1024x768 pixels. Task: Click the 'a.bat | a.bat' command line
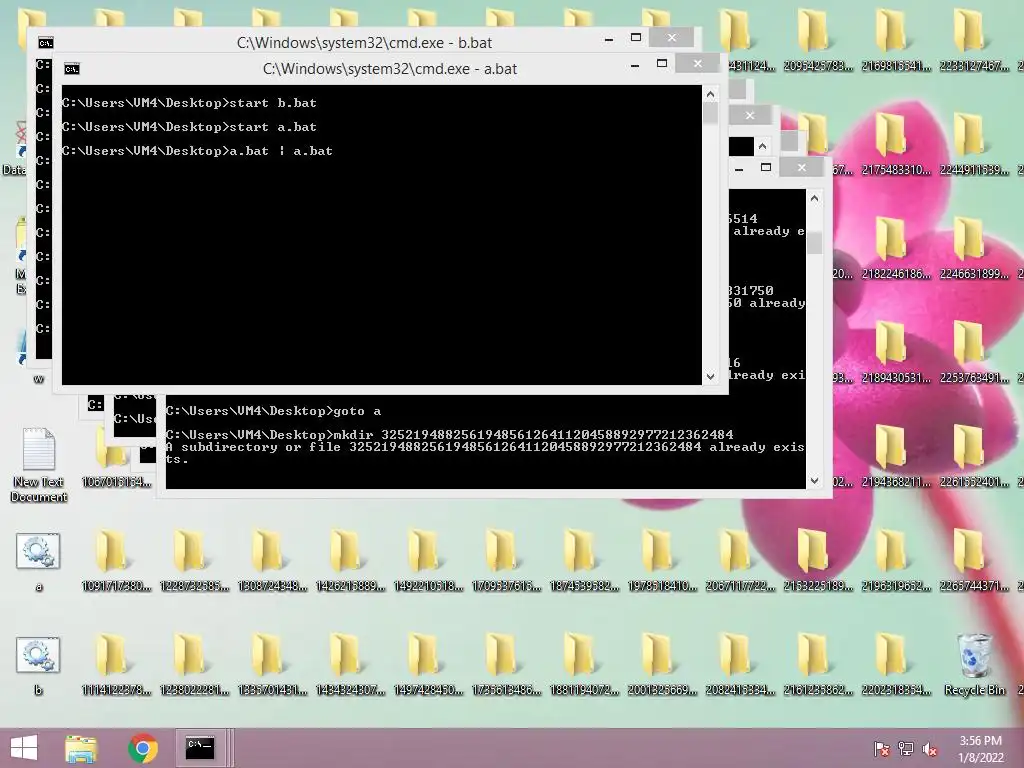[x=197, y=151]
